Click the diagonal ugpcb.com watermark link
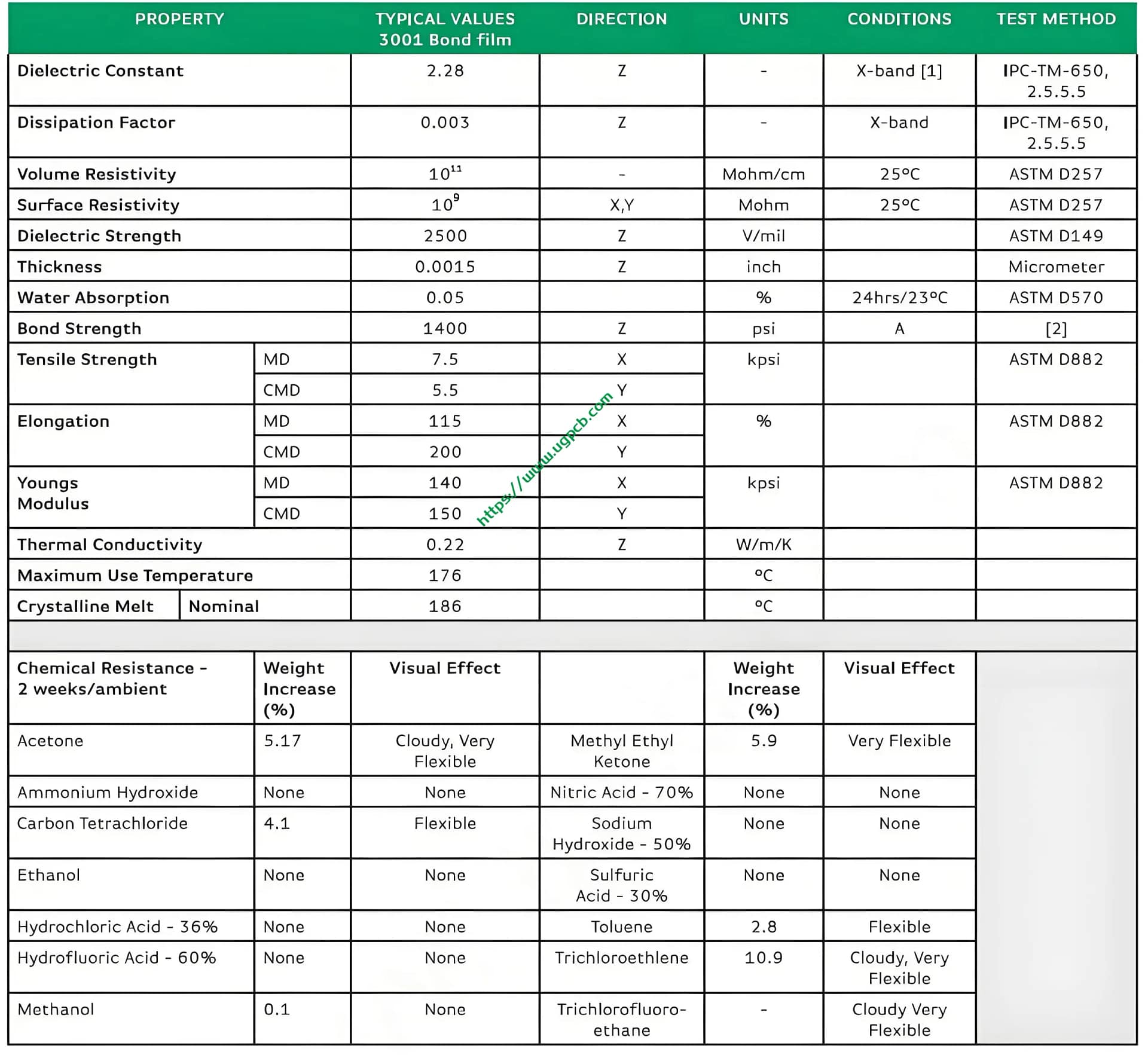This screenshot has width=1148, height=1055. point(545,459)
